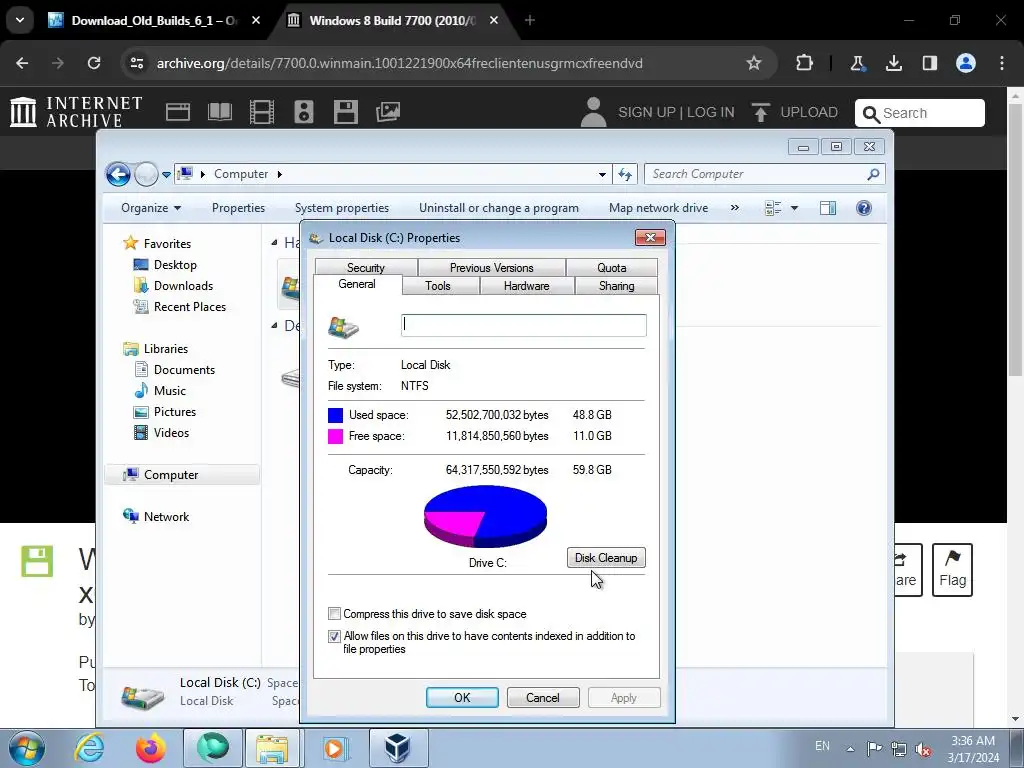Open Internet Archive texts book icon
The width and height of the screenshot is (1024, 768).
click(219, 112)
